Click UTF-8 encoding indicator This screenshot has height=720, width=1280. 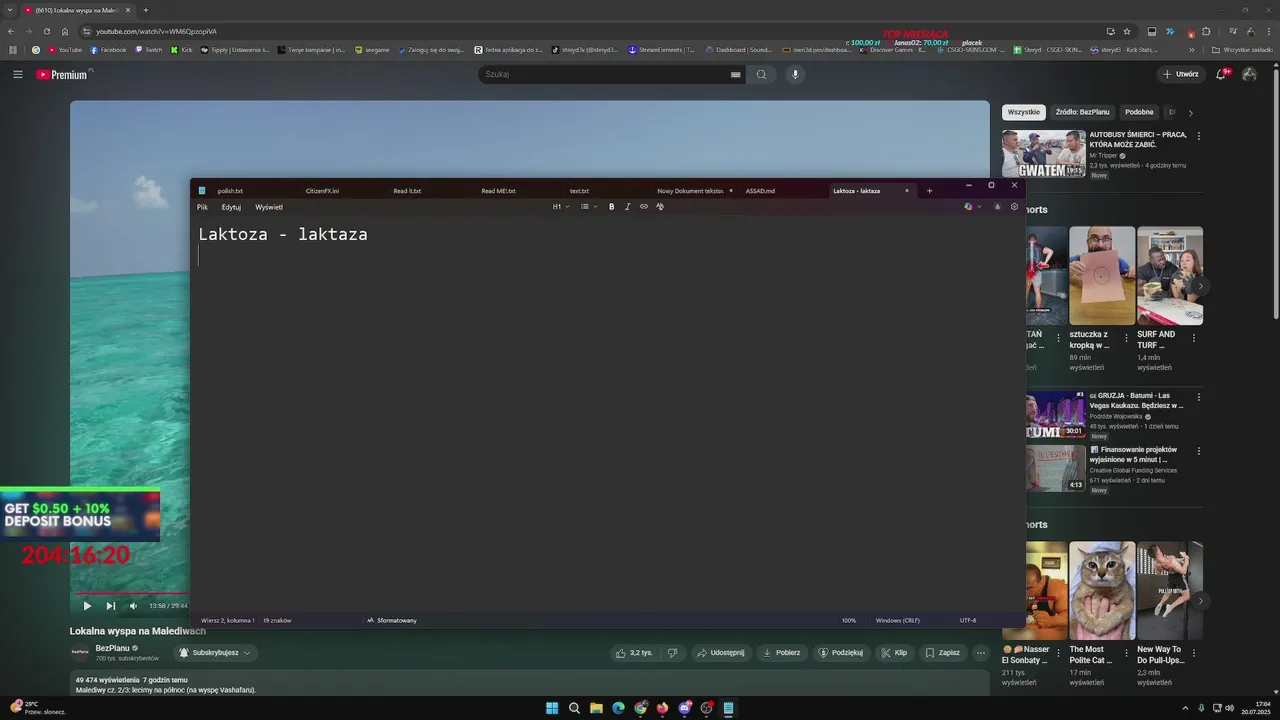[968, 621]
